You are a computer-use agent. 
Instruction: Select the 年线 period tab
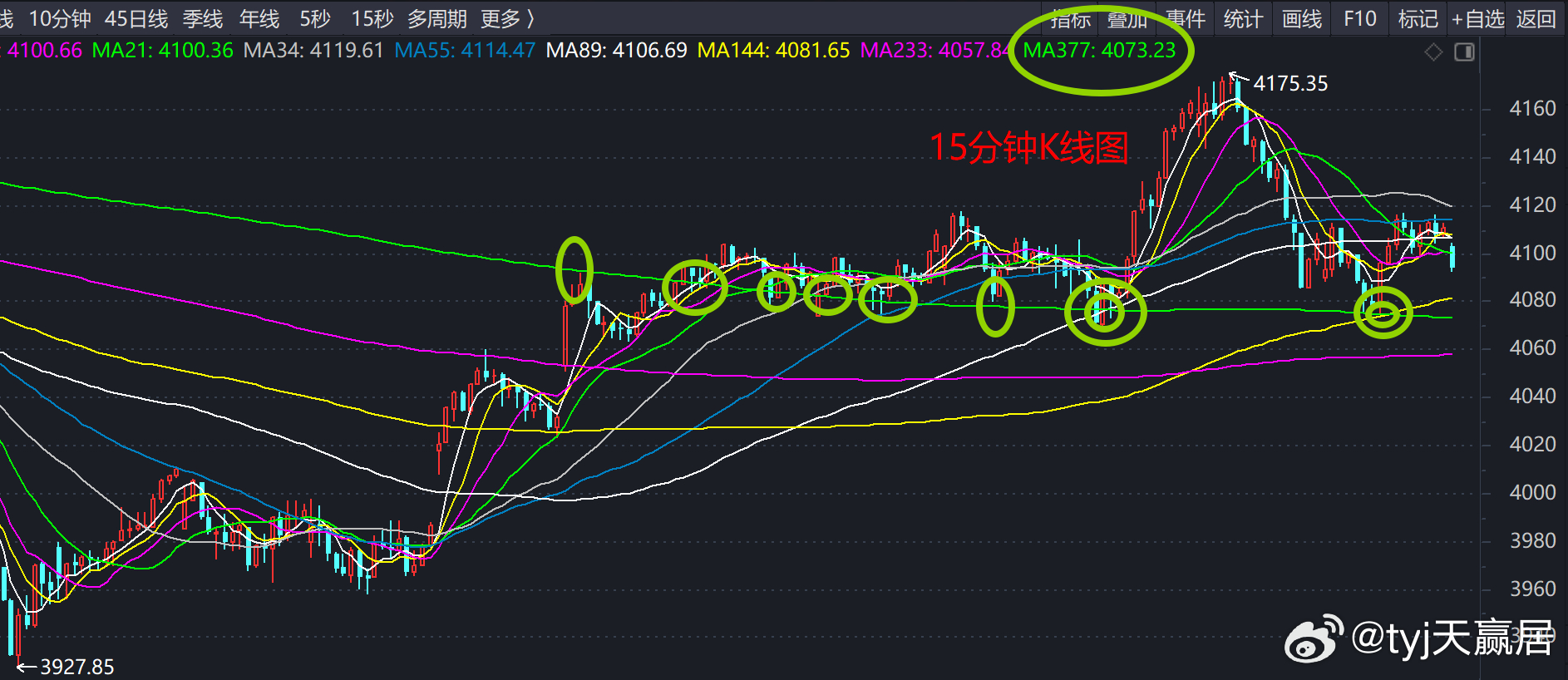click(x=259, y=18)
